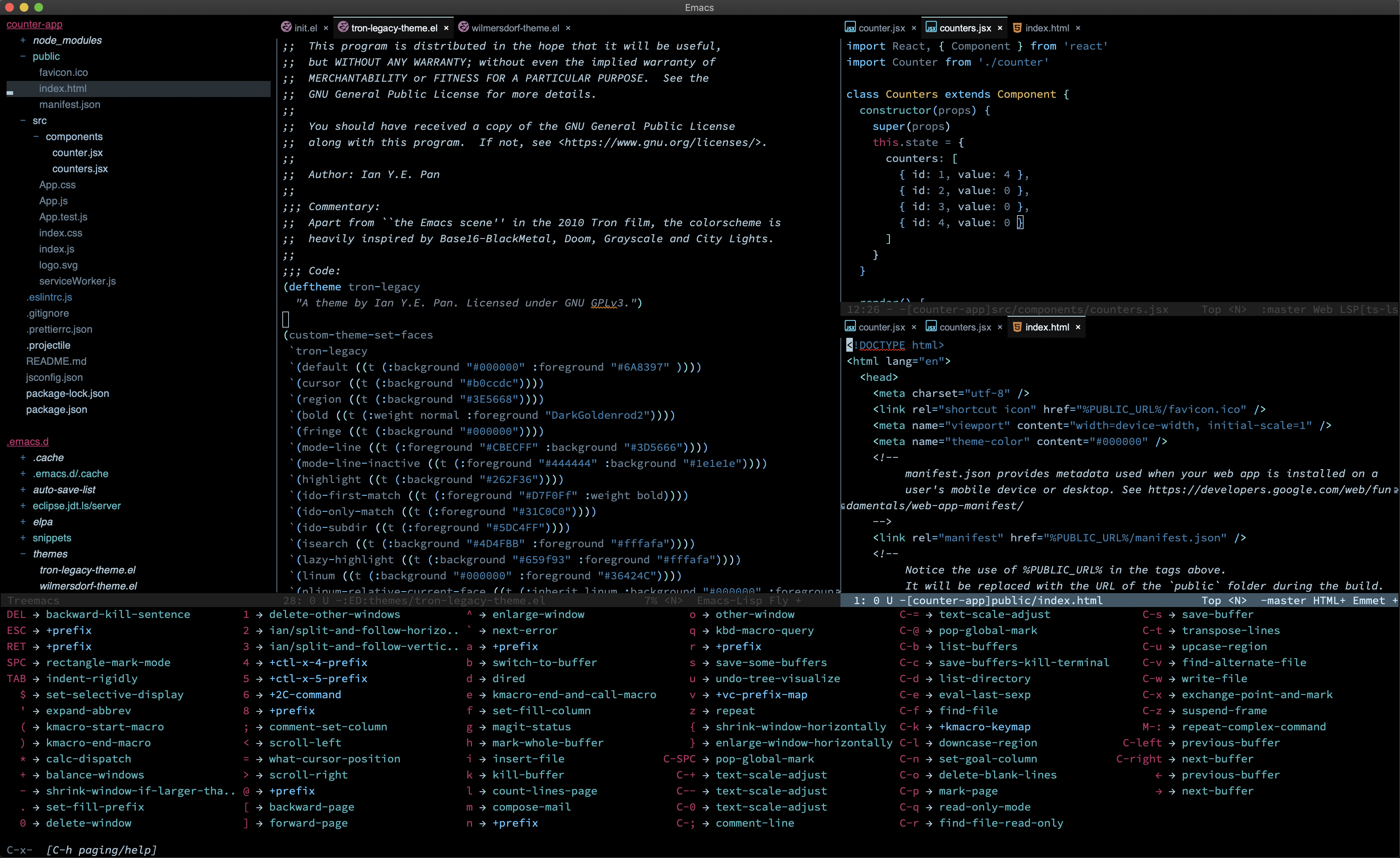1400x858 pixels.
Task: Click the JSX icon on upper counter.jsx tab
Action: point(850,27)
